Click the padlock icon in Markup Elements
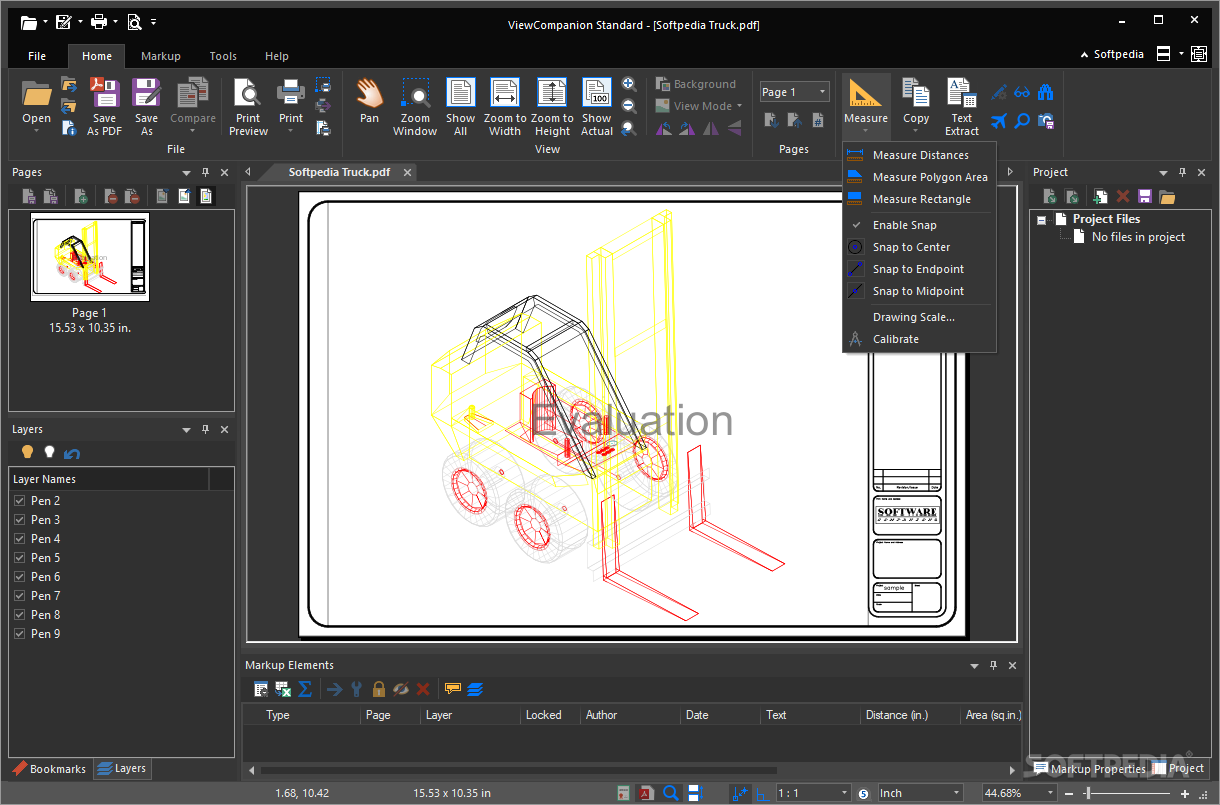The width and height of the screenshot is (1220, 805). coord(379,689)
